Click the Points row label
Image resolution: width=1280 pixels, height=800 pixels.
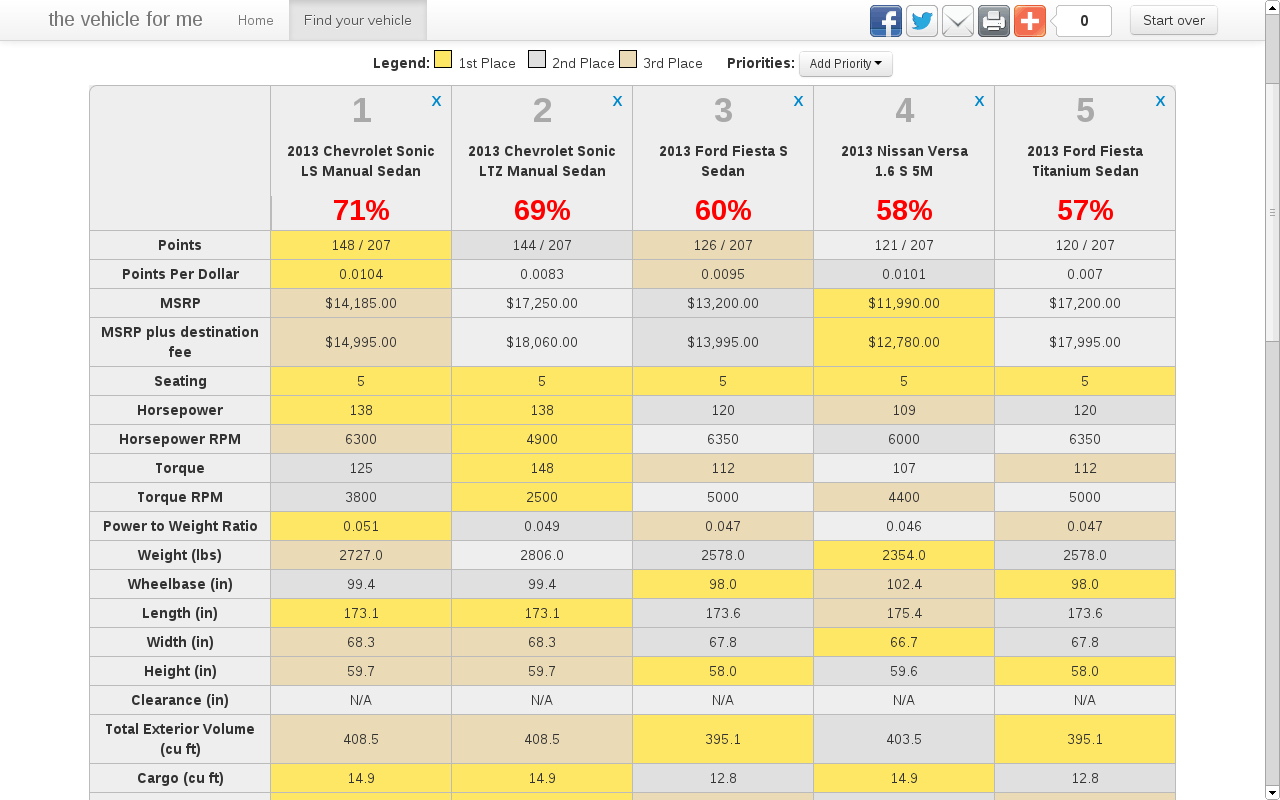point(180,245)
